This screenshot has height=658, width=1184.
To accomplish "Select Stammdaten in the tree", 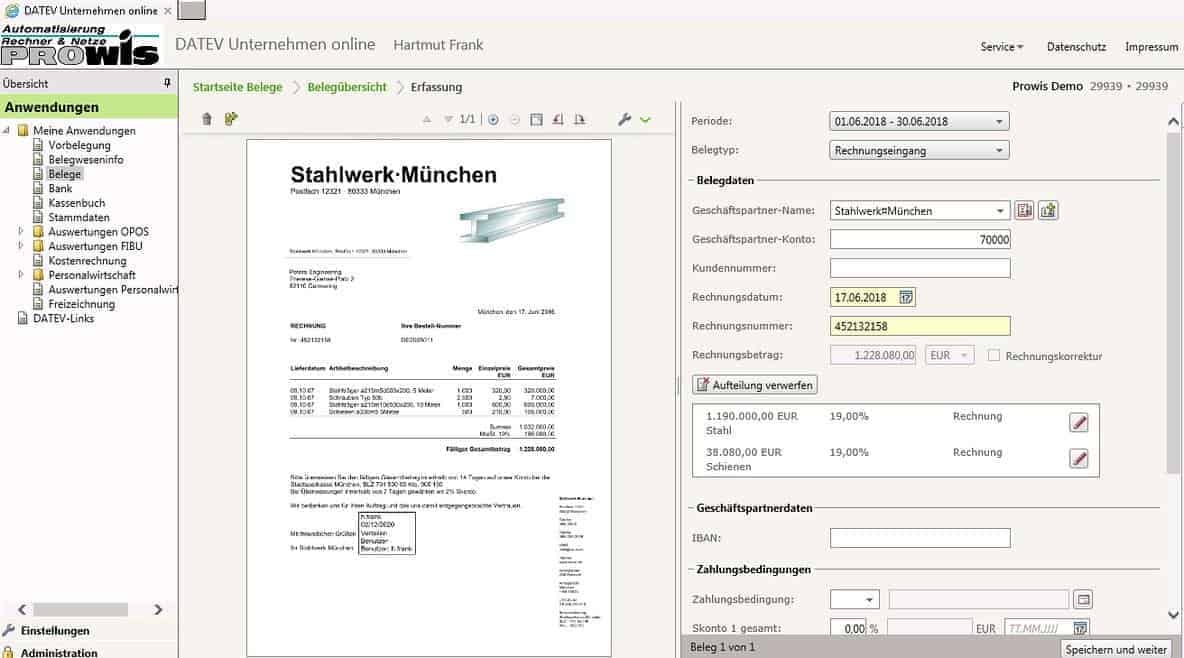I will tap(79, 218).
